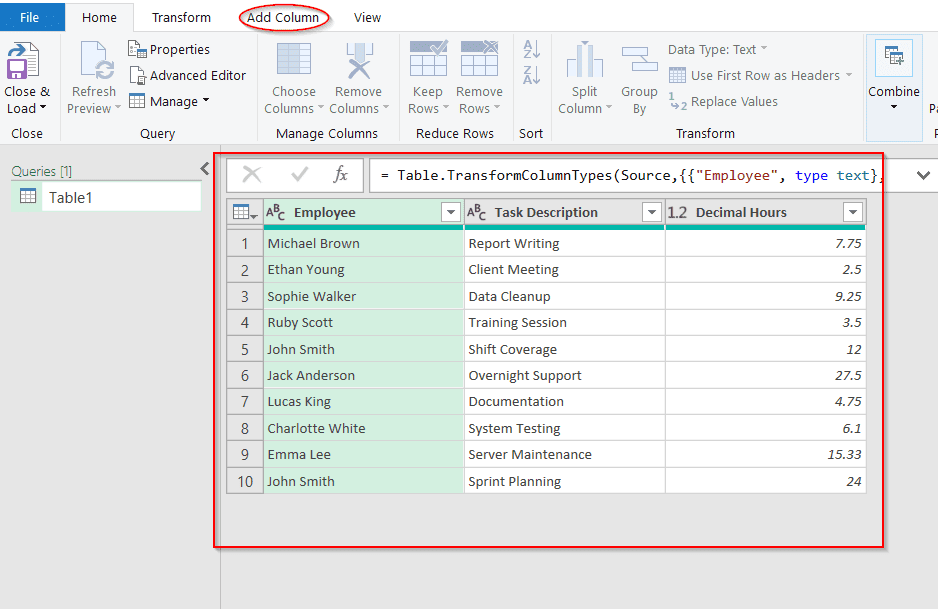Open the Data Type: Text dropdown
Viewport: 938px width, 609px height.
point(717,49)
